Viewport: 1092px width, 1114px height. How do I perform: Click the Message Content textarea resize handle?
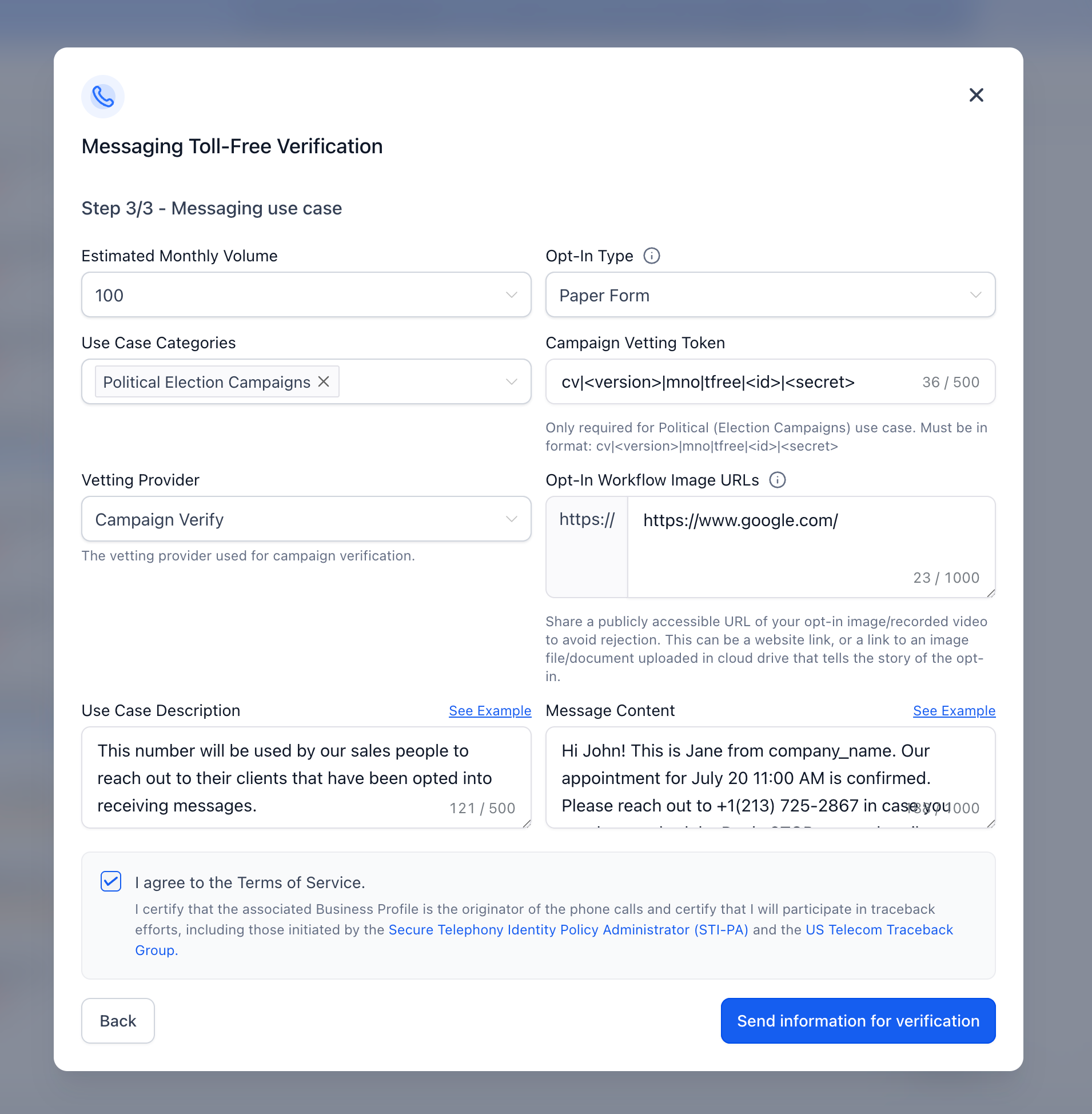click(990, 823)
